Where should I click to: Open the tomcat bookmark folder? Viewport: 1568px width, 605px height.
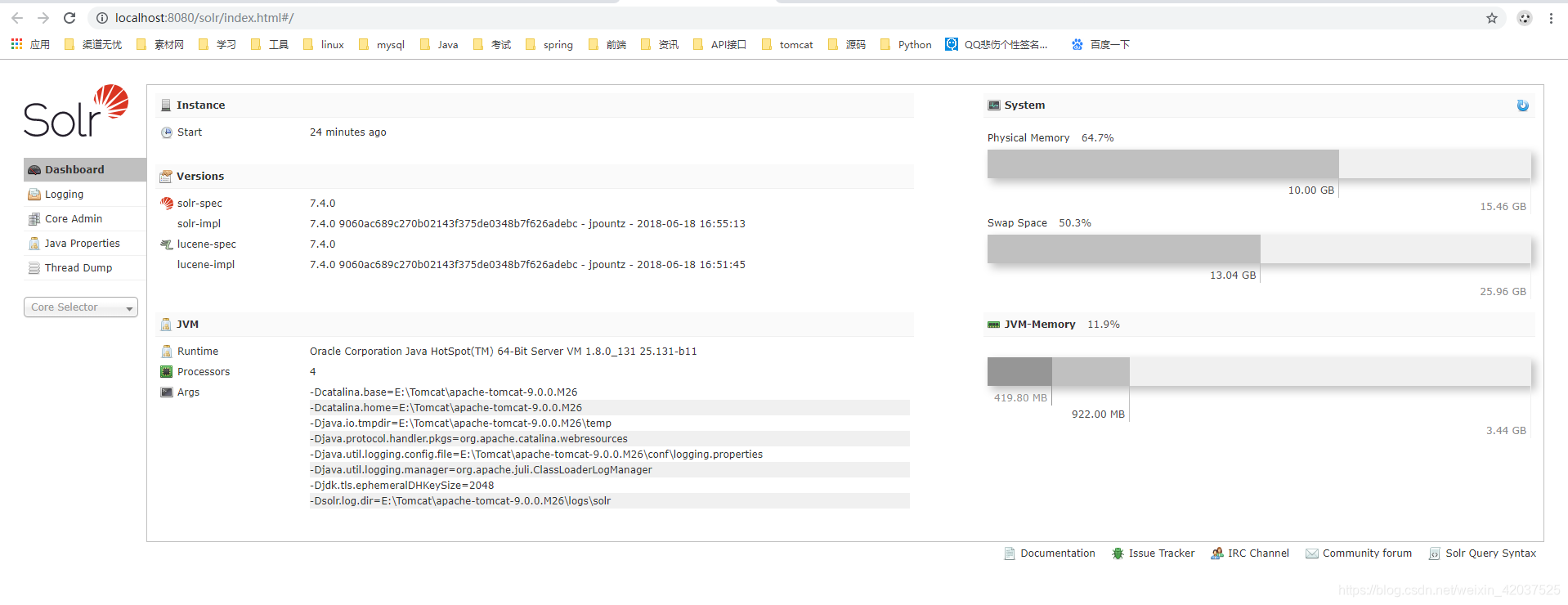pos(787,44)
